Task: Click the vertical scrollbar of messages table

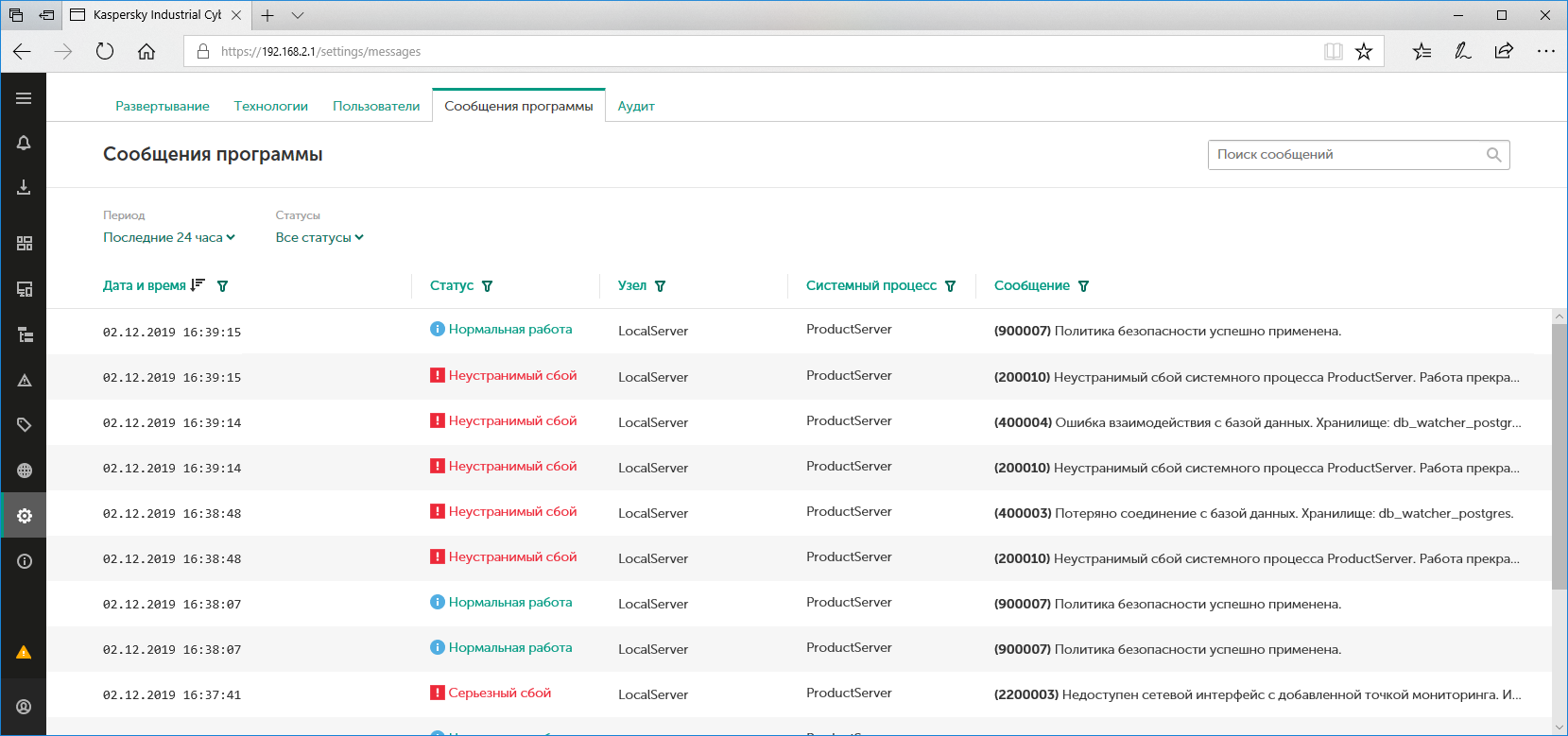Action: (x=1559, y=454)
